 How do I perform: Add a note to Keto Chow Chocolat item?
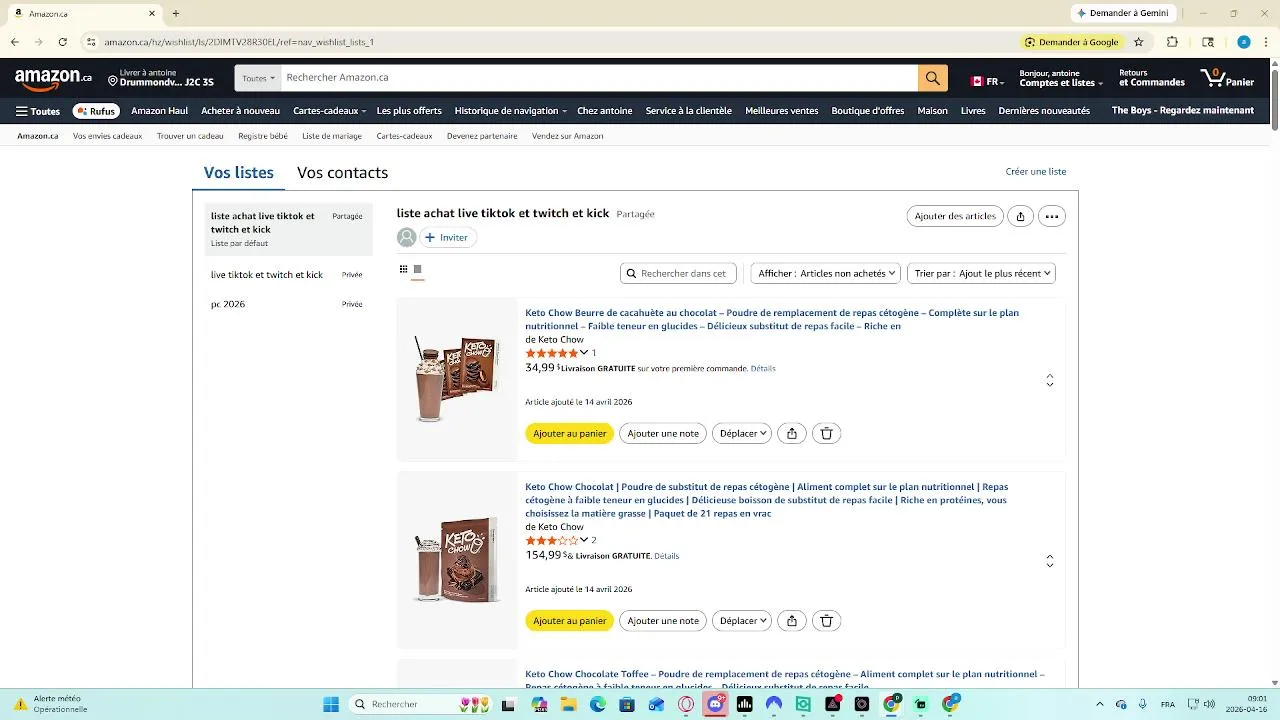[663, 621]
